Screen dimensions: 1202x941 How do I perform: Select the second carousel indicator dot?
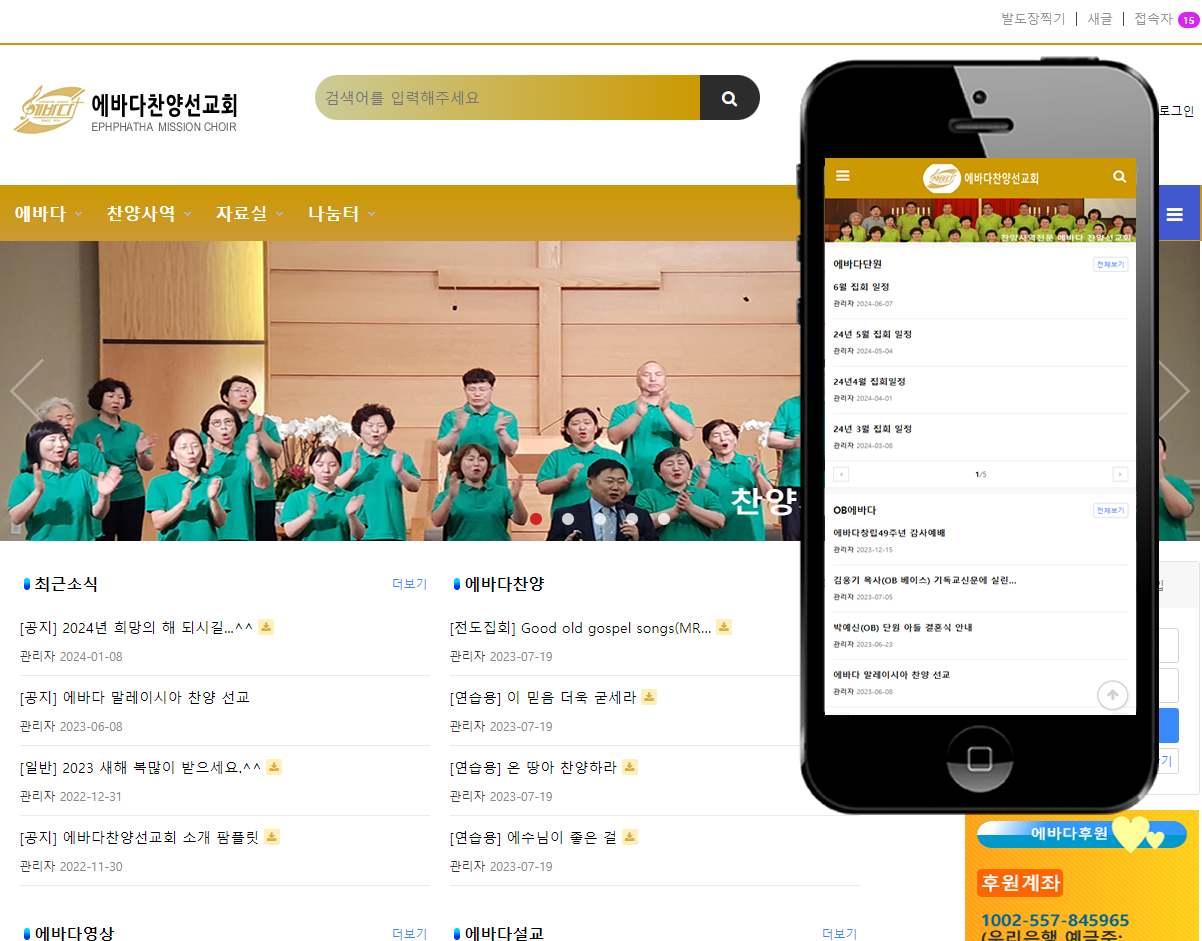point(568,518)
